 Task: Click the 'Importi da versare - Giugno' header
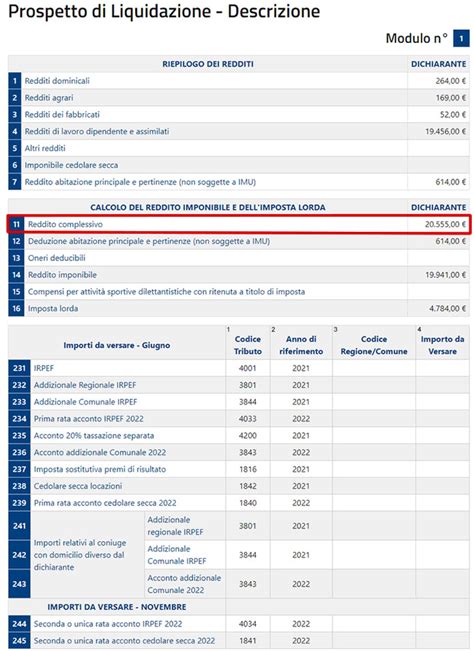tap(117, 345)
